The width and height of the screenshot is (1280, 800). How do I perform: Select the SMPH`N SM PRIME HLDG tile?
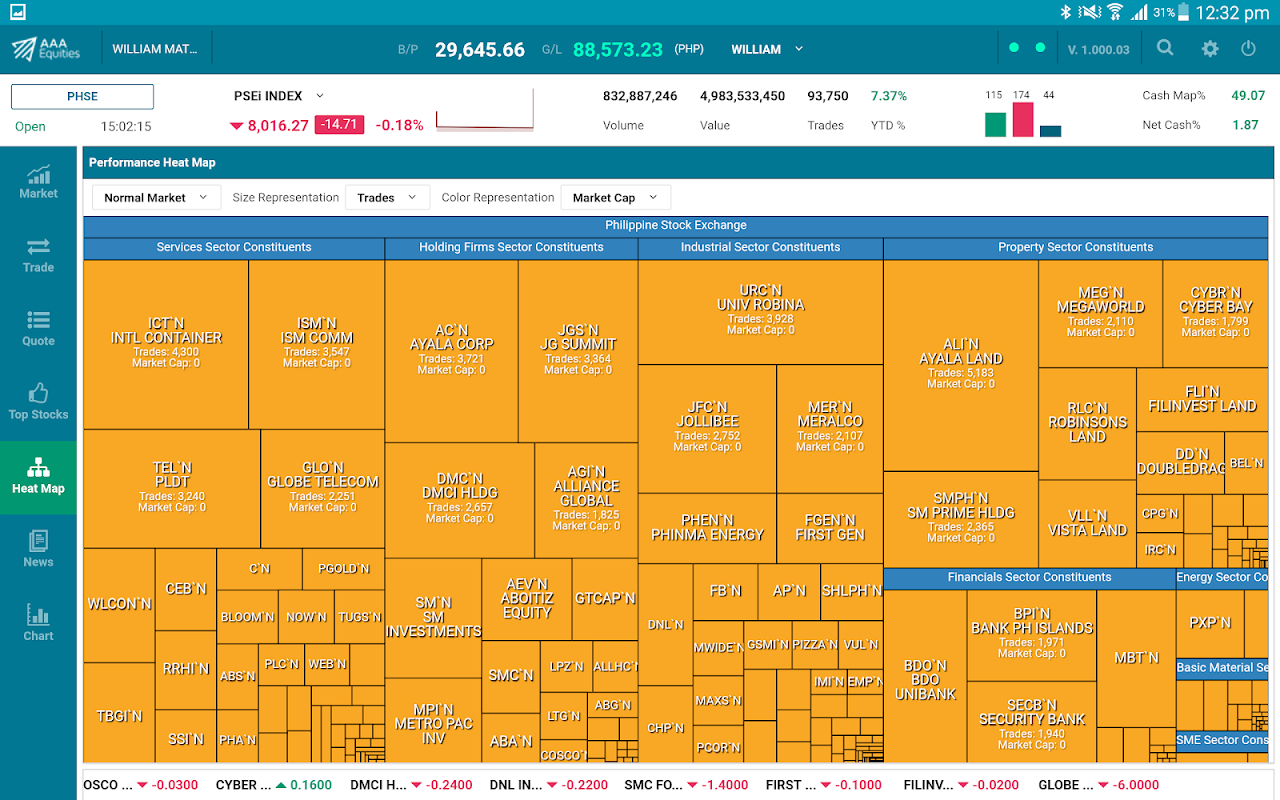tap(960, 518)
